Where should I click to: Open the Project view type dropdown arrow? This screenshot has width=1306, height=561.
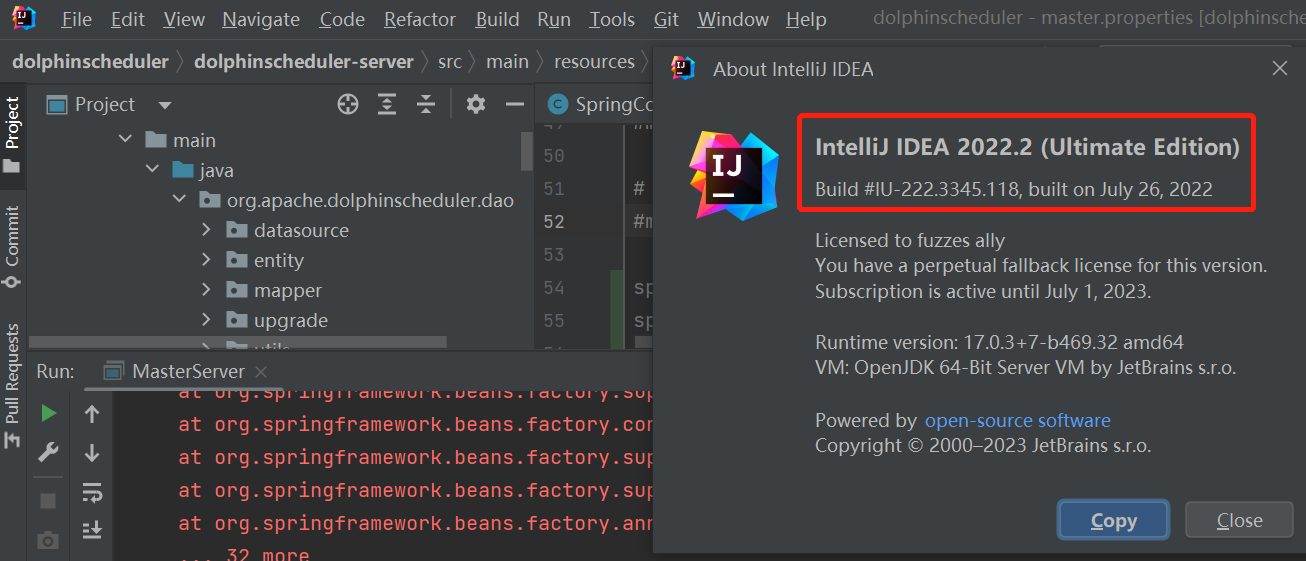(x=165, y=105)
